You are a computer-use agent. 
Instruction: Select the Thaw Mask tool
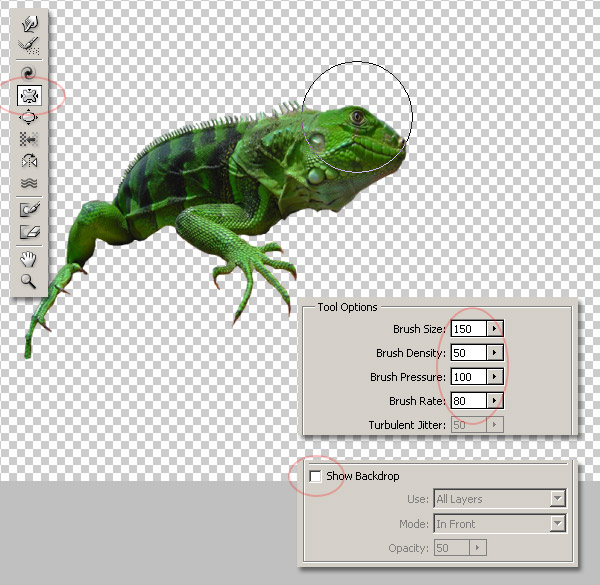(29, 232)
